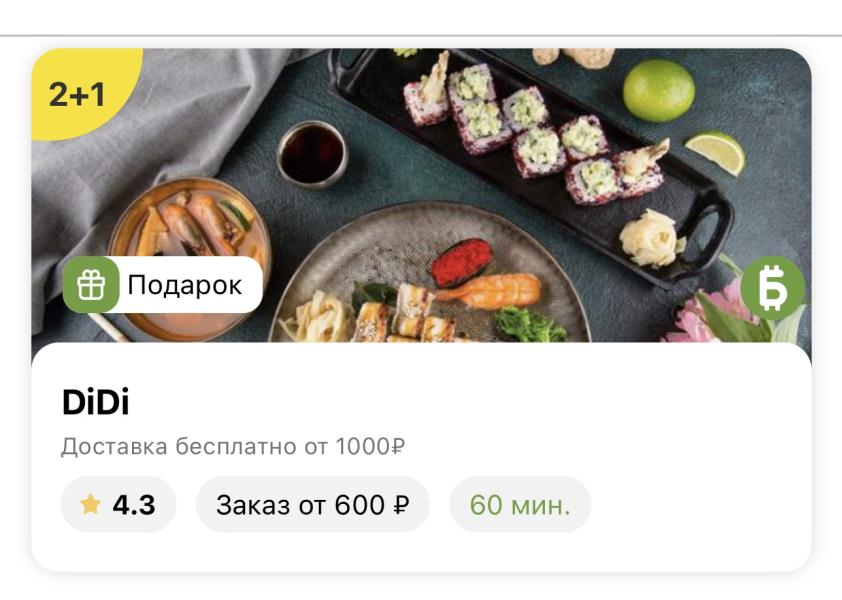This screenshot has height=600, width=842.
Task: Tap the 60 мин. delivery time chip
Action: pyautogui.click(x=520, y=504)
